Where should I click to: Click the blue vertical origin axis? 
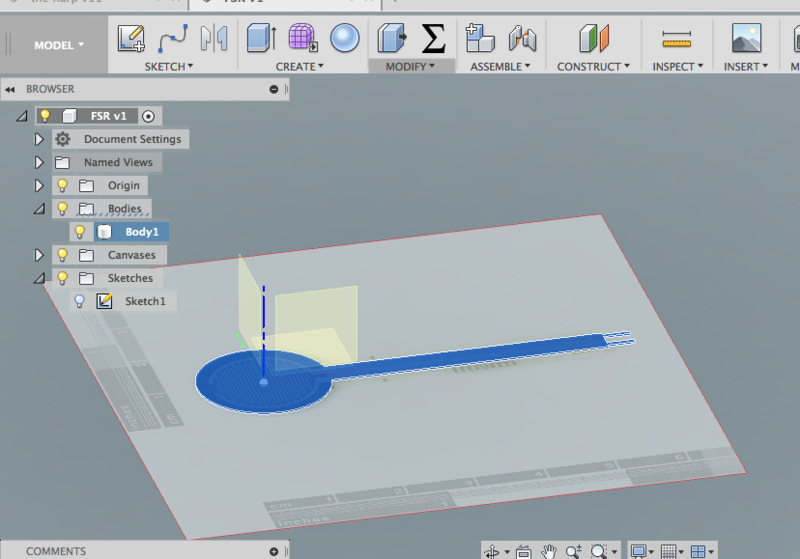pyautogui.click(x=264, y=332)
